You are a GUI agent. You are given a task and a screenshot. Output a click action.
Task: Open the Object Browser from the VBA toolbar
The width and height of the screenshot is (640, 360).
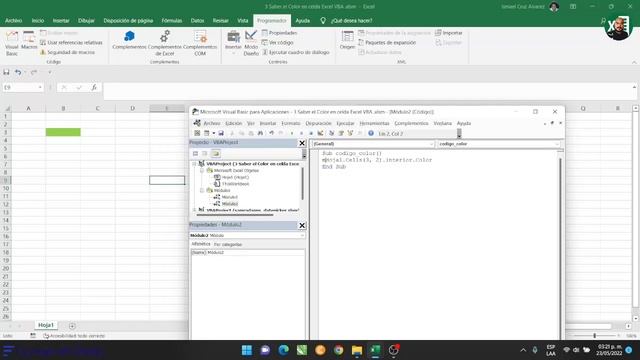[350, 133]
